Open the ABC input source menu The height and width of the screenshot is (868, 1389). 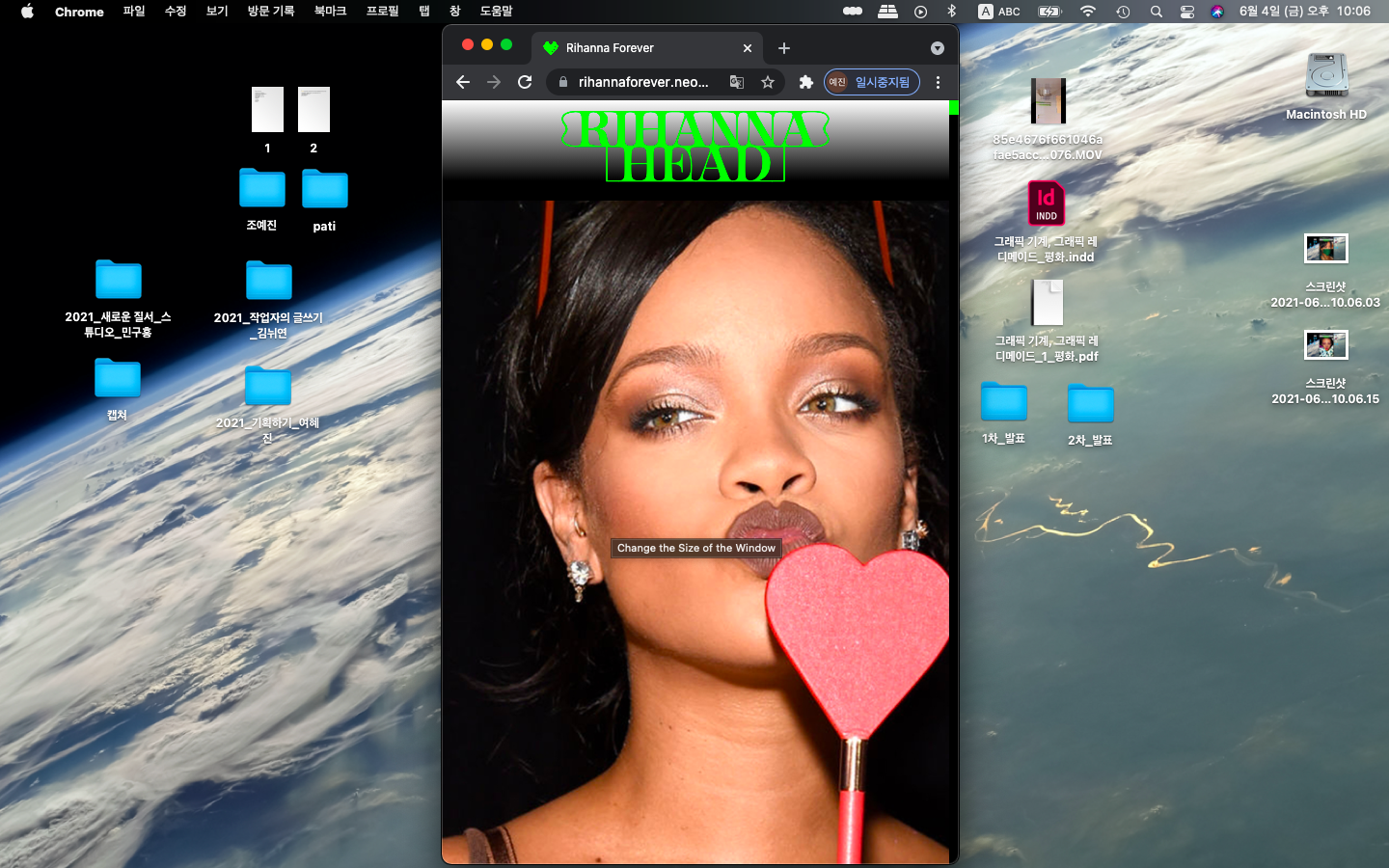pyautogui.click(x=999, y=12)
